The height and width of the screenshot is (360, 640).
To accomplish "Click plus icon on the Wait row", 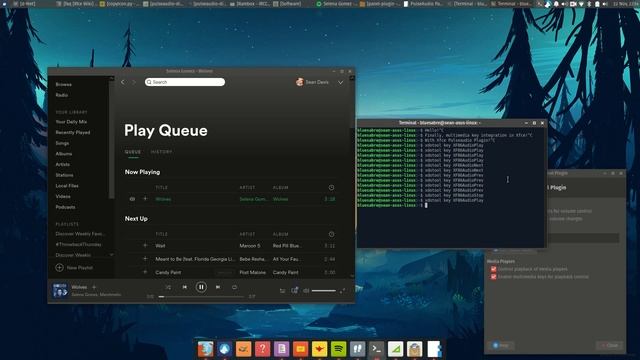I will 145,245.
